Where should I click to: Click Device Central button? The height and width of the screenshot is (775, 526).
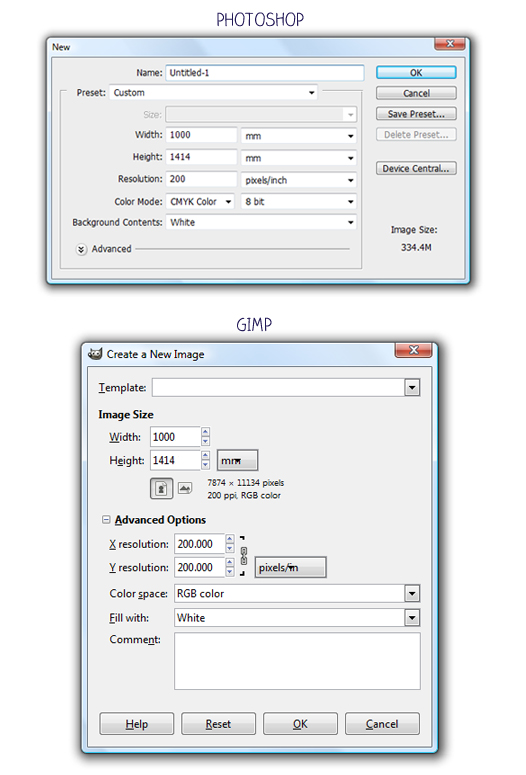[x=416, y=169]
